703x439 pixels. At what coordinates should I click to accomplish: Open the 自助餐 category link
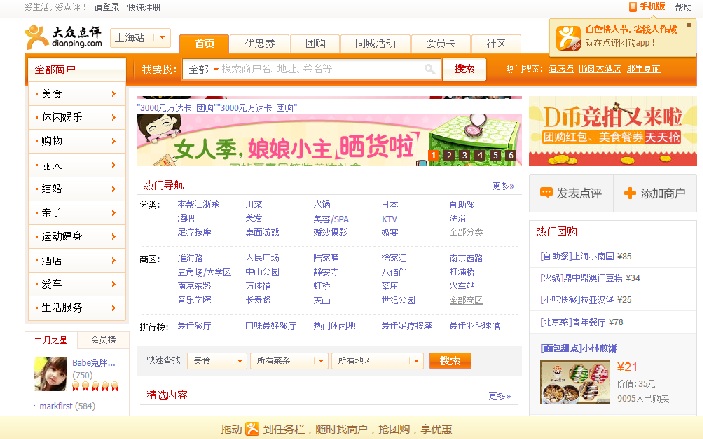[462, 204]
